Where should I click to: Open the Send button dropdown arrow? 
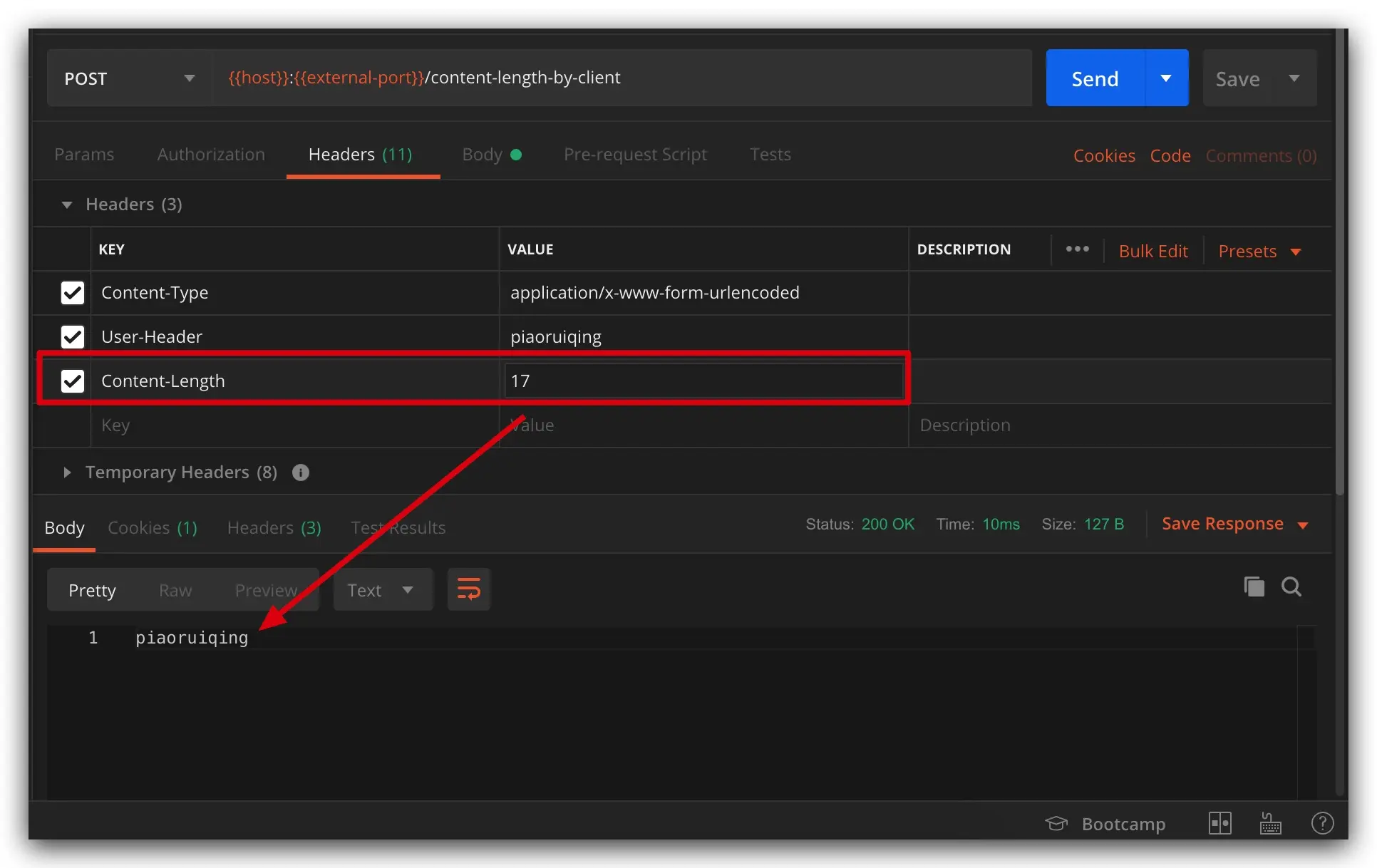pyautogui.click(x=1166, y=78)
